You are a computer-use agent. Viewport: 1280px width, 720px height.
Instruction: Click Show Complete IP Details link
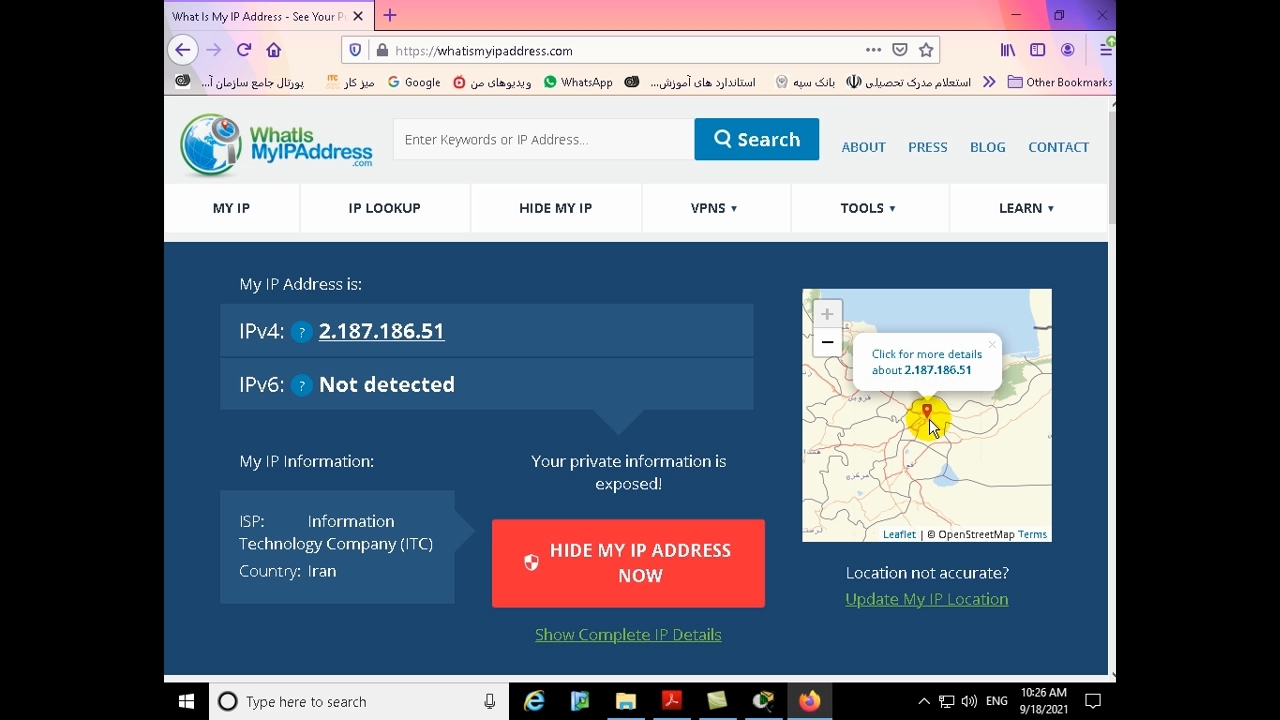(628, 635)
